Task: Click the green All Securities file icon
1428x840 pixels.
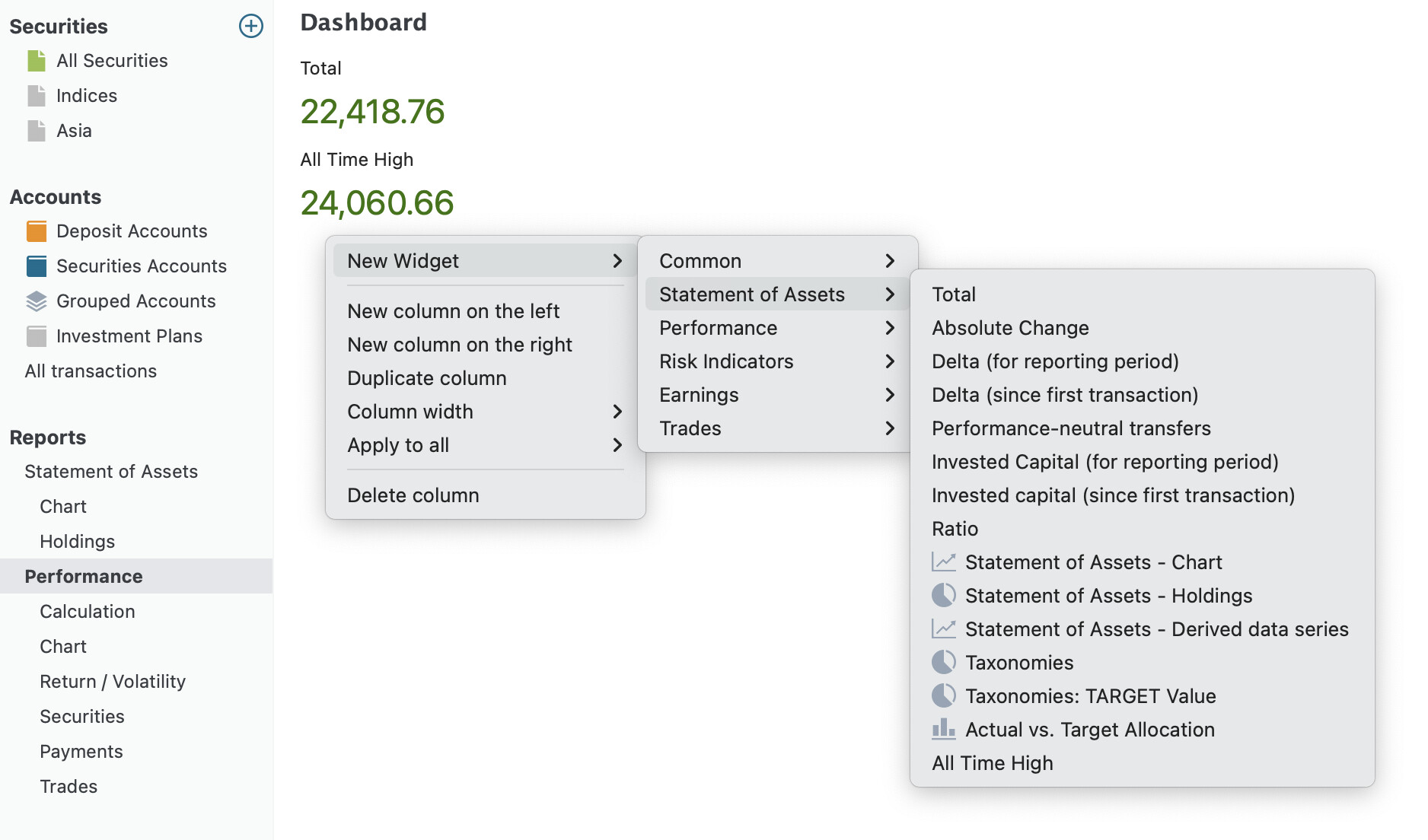Action: point(37,61)
